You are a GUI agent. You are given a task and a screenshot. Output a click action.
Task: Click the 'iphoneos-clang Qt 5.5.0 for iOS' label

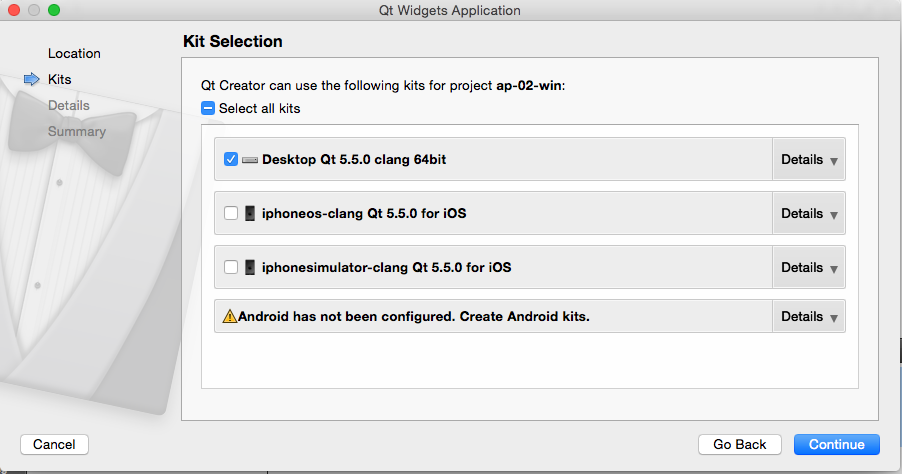[x=364, y=213]
